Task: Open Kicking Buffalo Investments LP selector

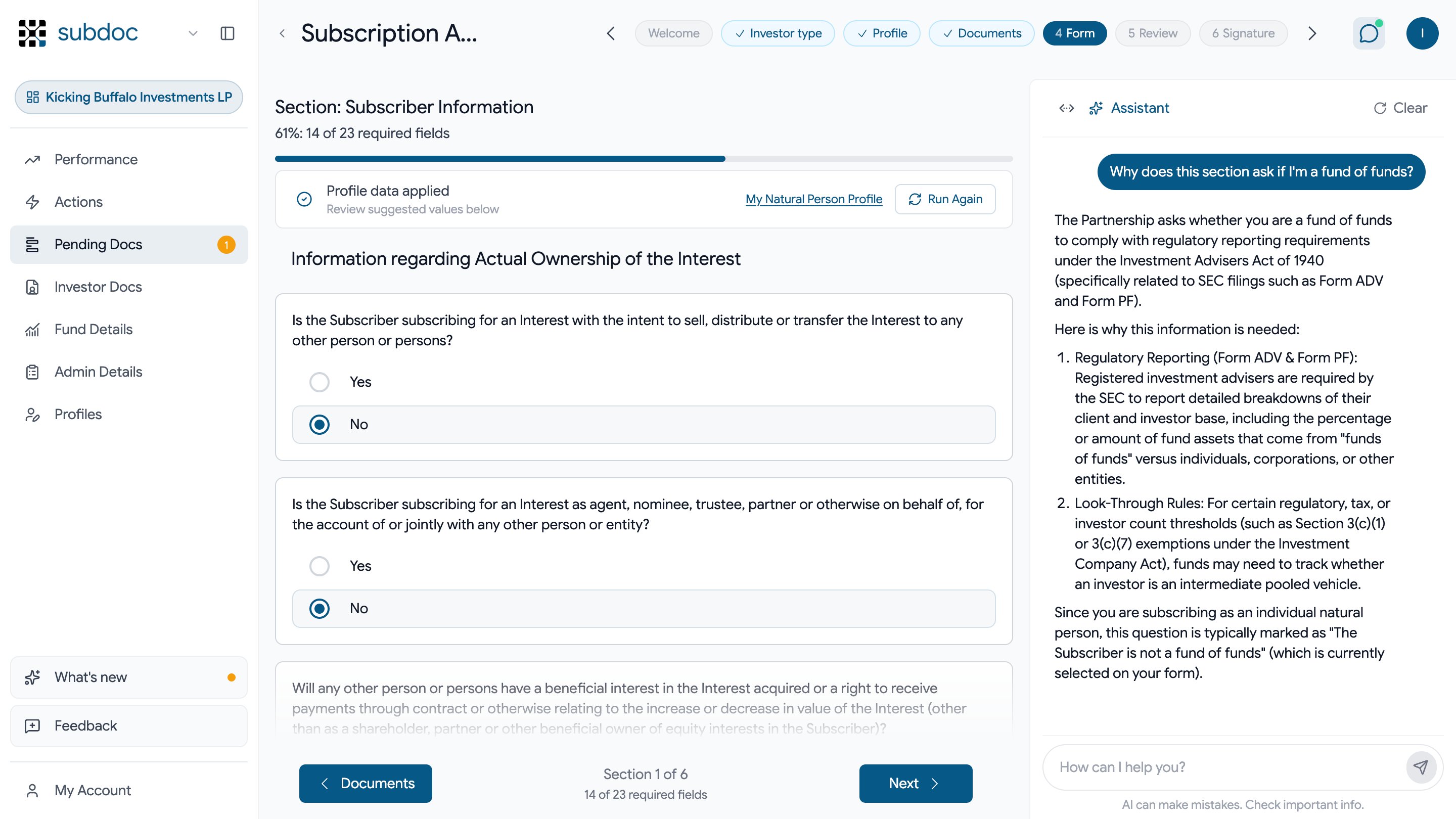Action: [129, 97]
